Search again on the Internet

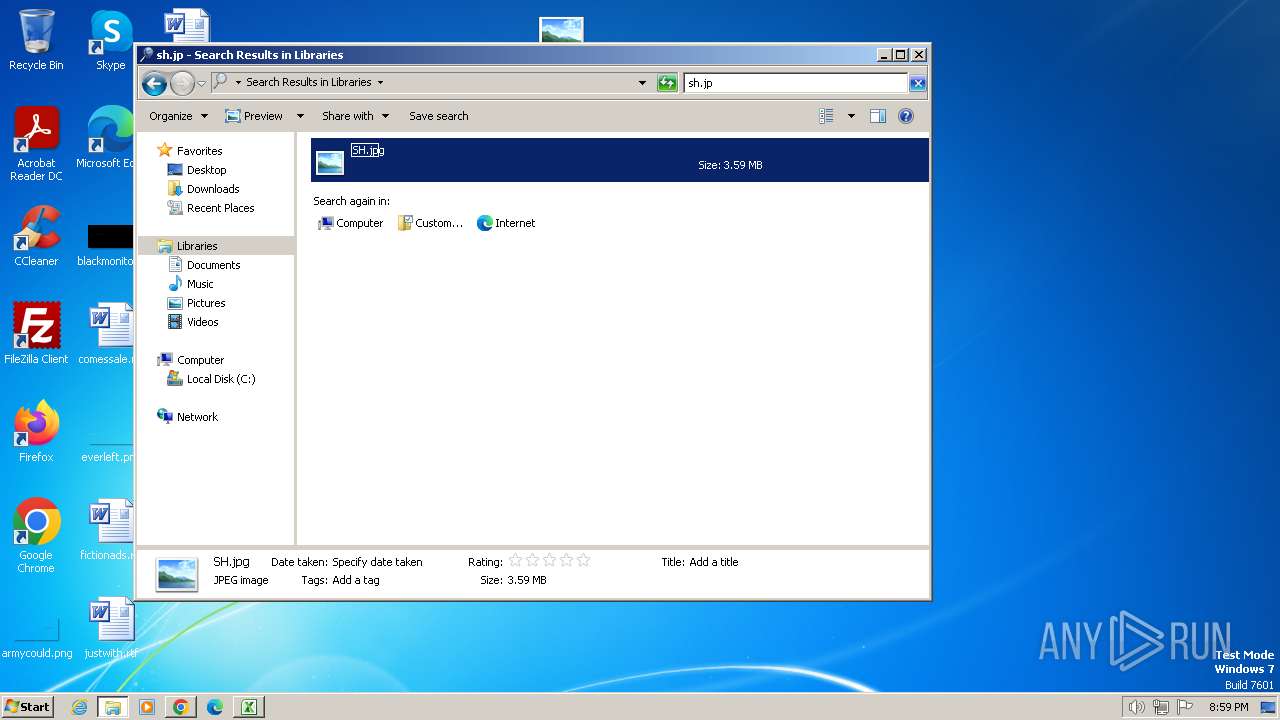(x=506, y=223)
